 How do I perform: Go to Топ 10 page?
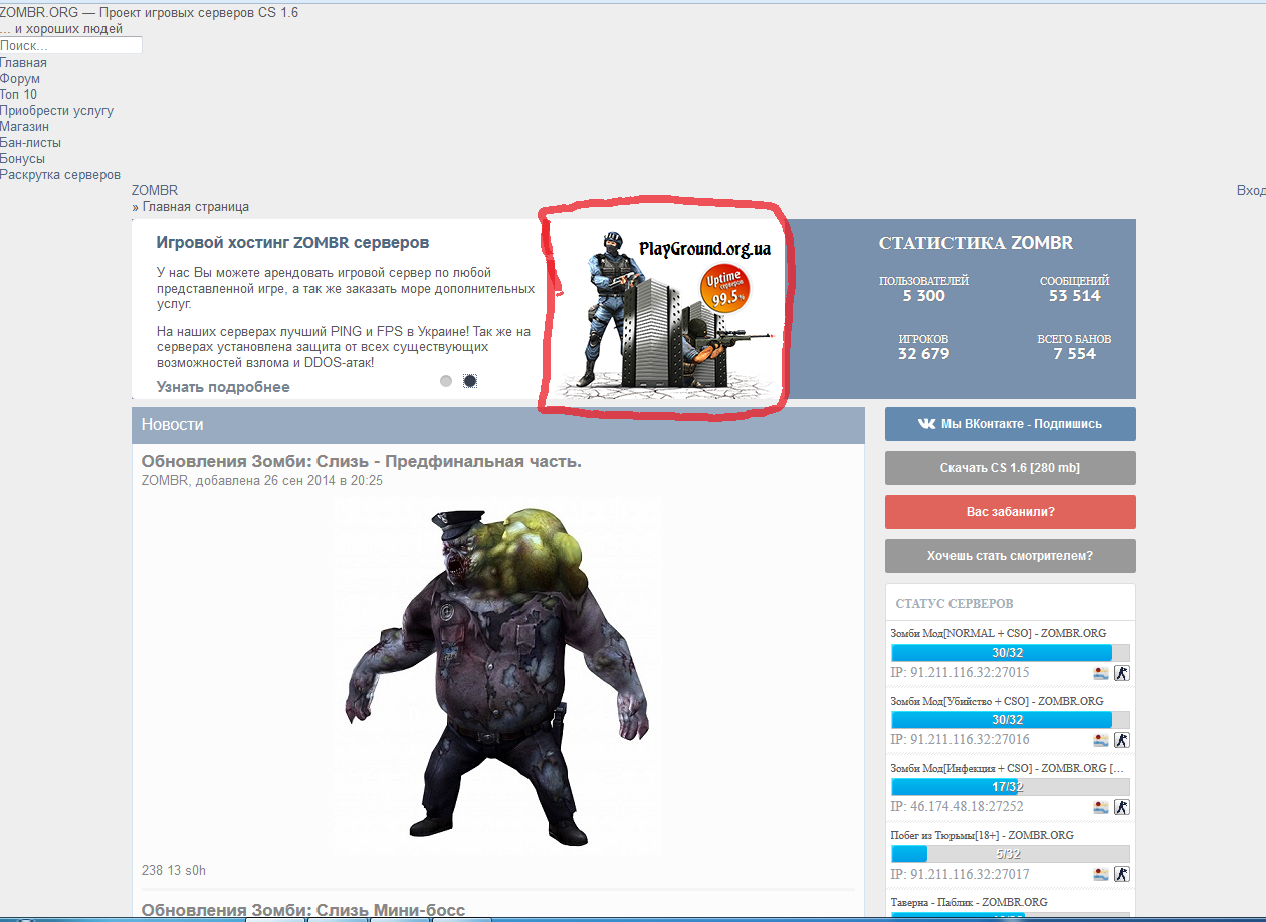click(x=18, y=95)
